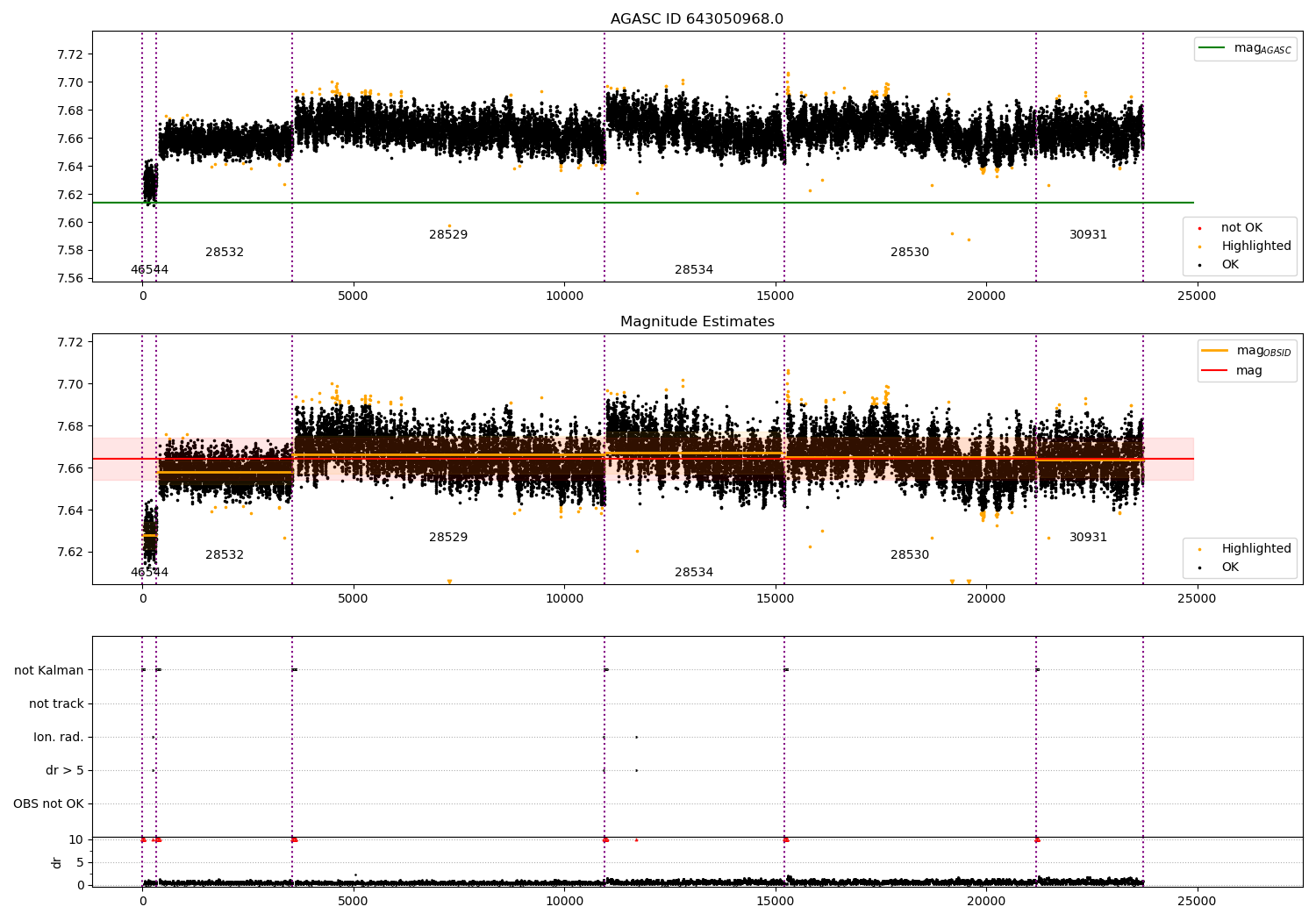Click the 28529 obsid label in the top plot

pos(448,235)
